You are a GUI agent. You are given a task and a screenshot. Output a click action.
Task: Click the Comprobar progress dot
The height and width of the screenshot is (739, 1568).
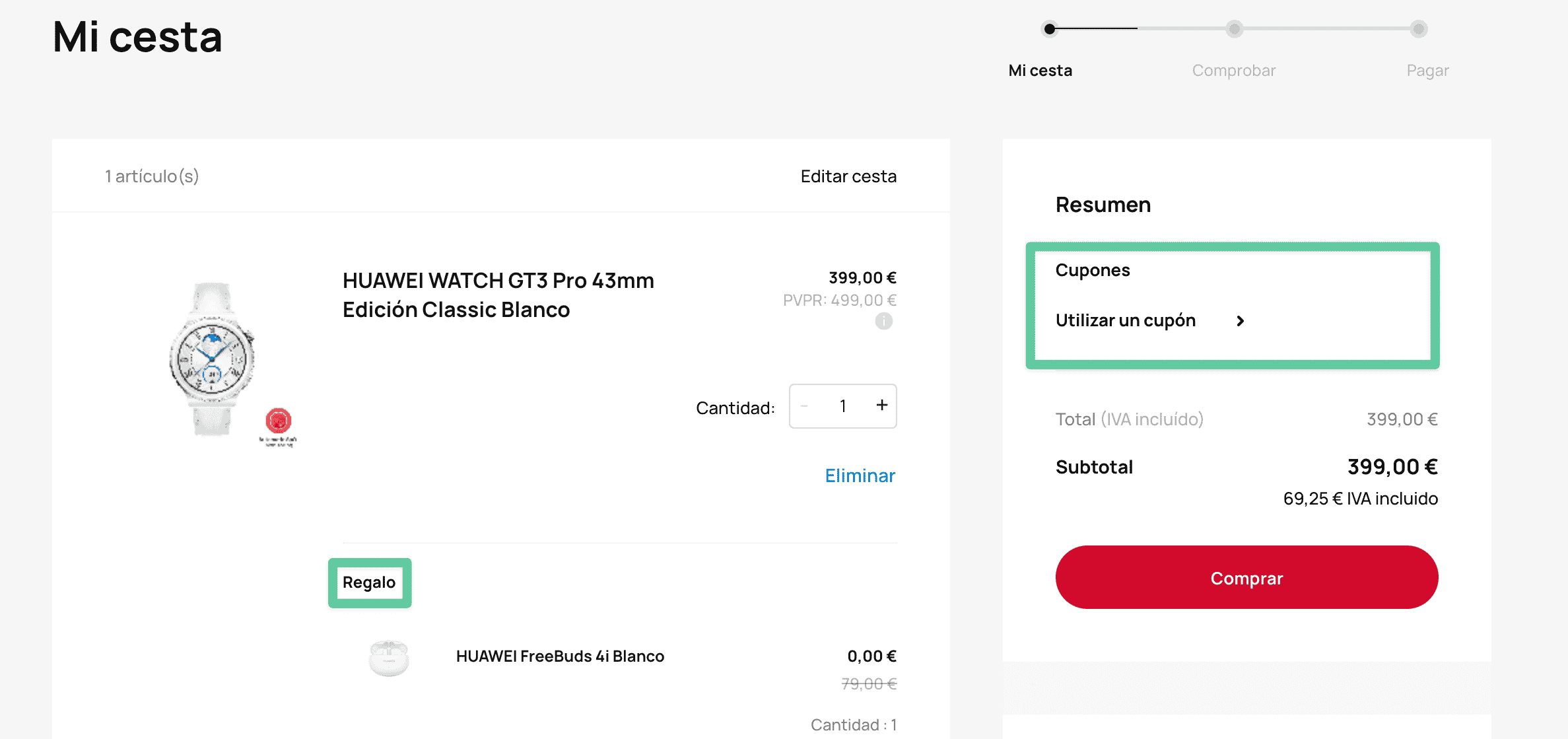pos(1233,29)
